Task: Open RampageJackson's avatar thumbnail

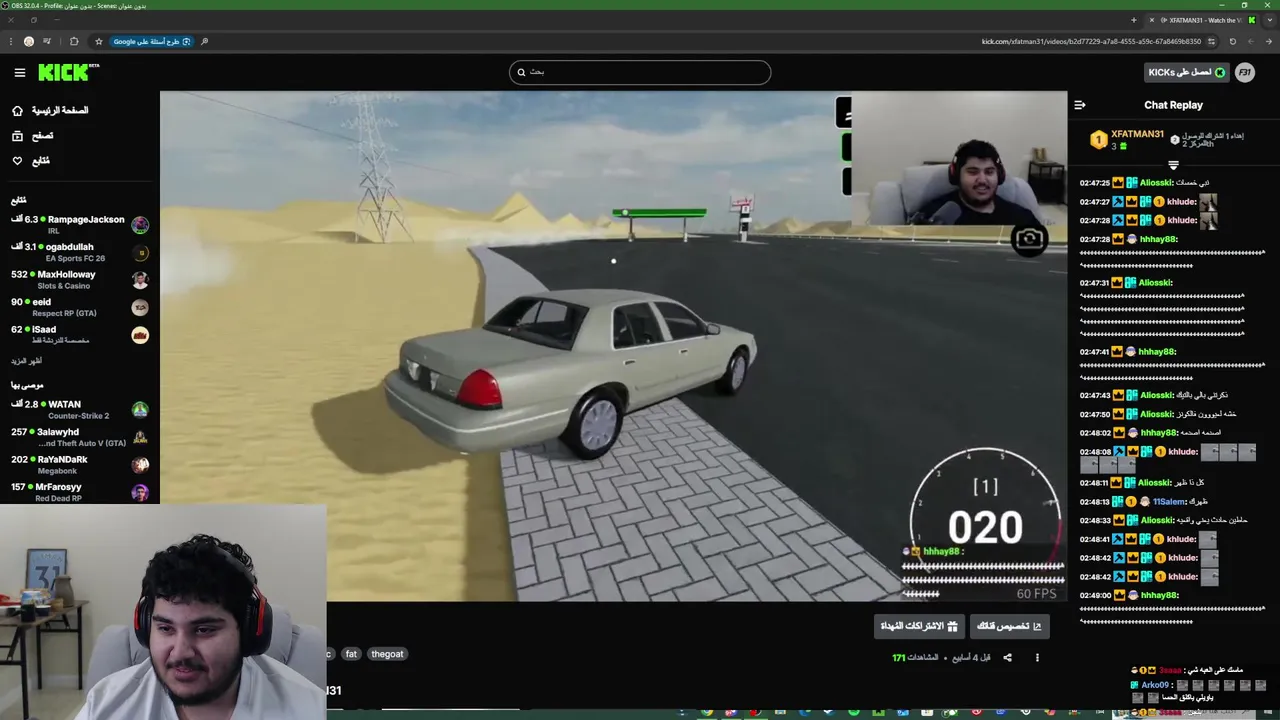Action: click(140, 226)
